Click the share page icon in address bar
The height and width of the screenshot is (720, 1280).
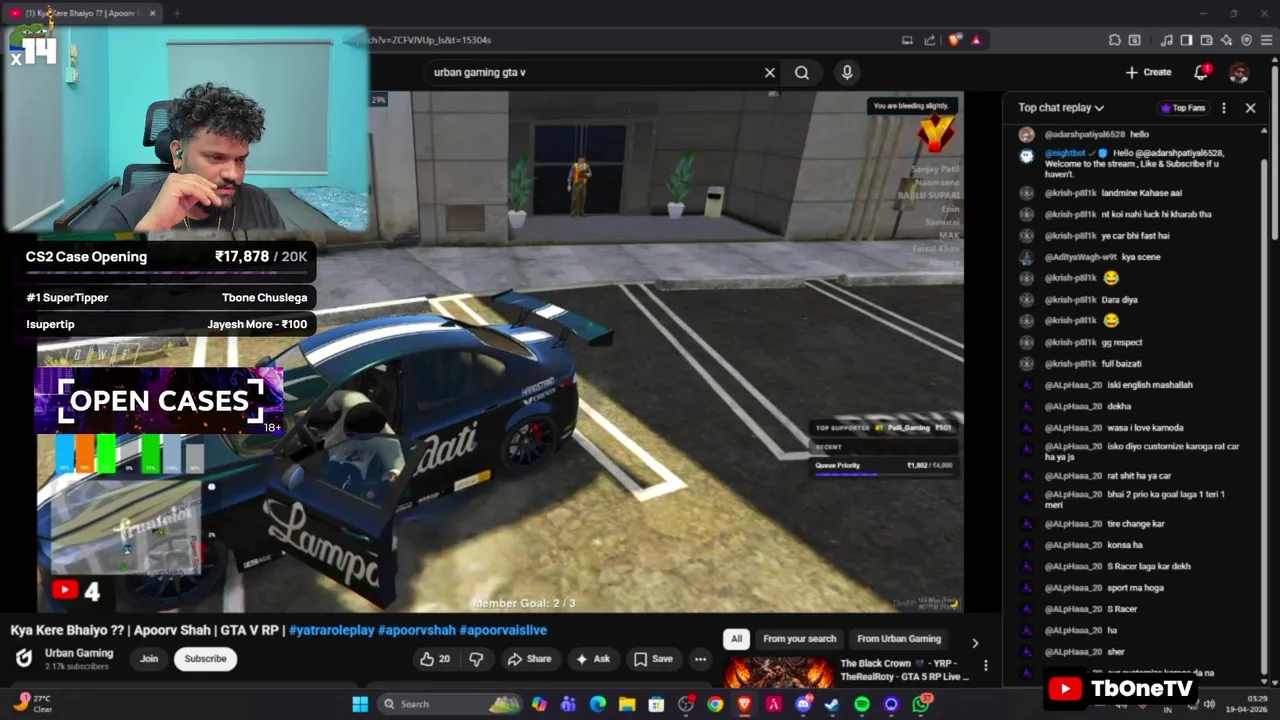point(930,40)
